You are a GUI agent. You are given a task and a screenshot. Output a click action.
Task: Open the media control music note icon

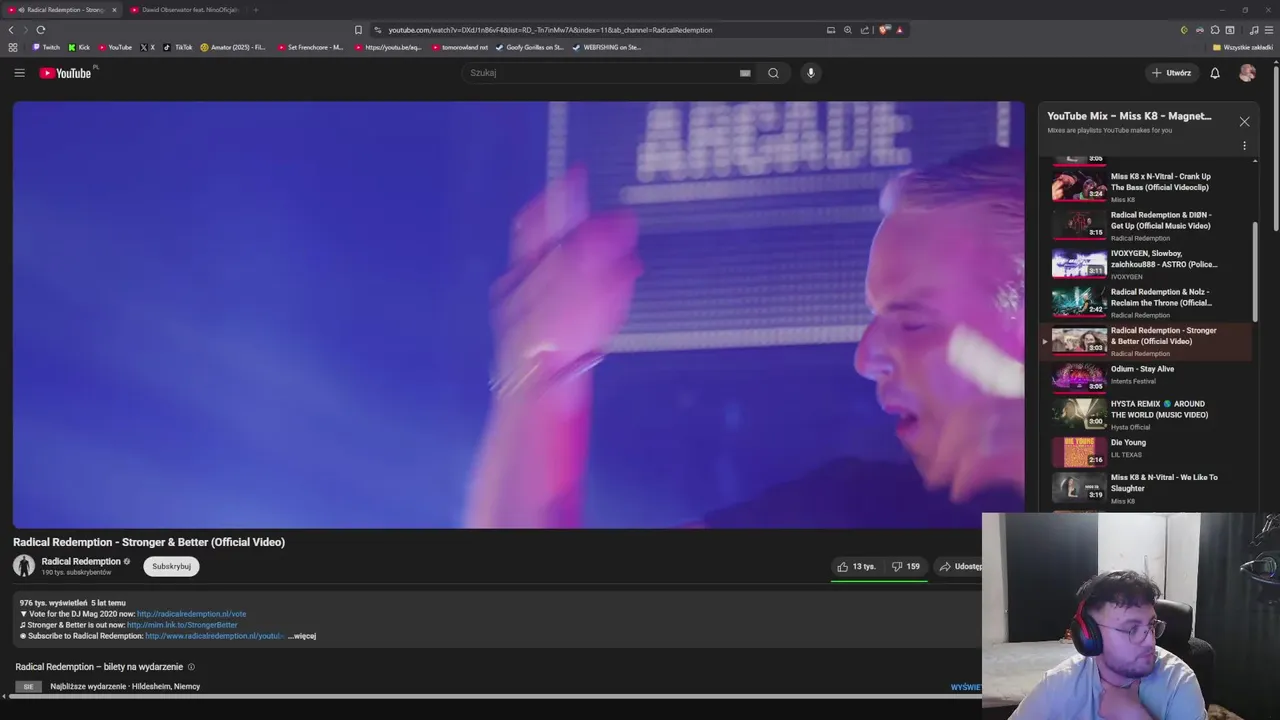[x=1255, y=30]
